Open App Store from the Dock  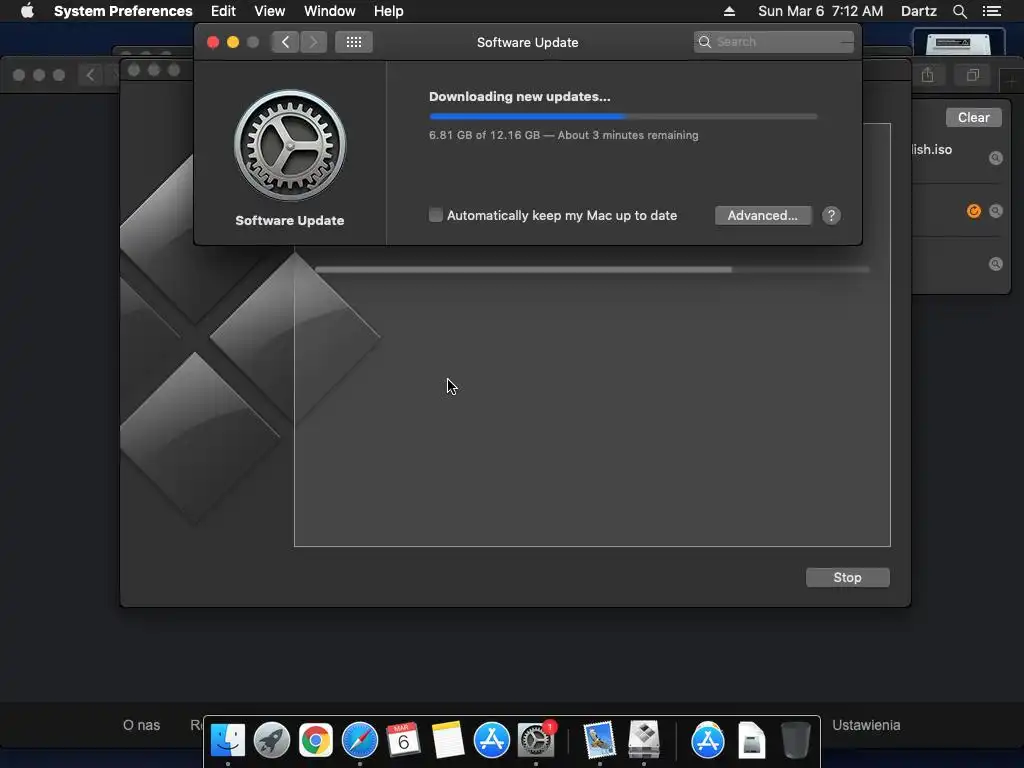pos(491,740)
